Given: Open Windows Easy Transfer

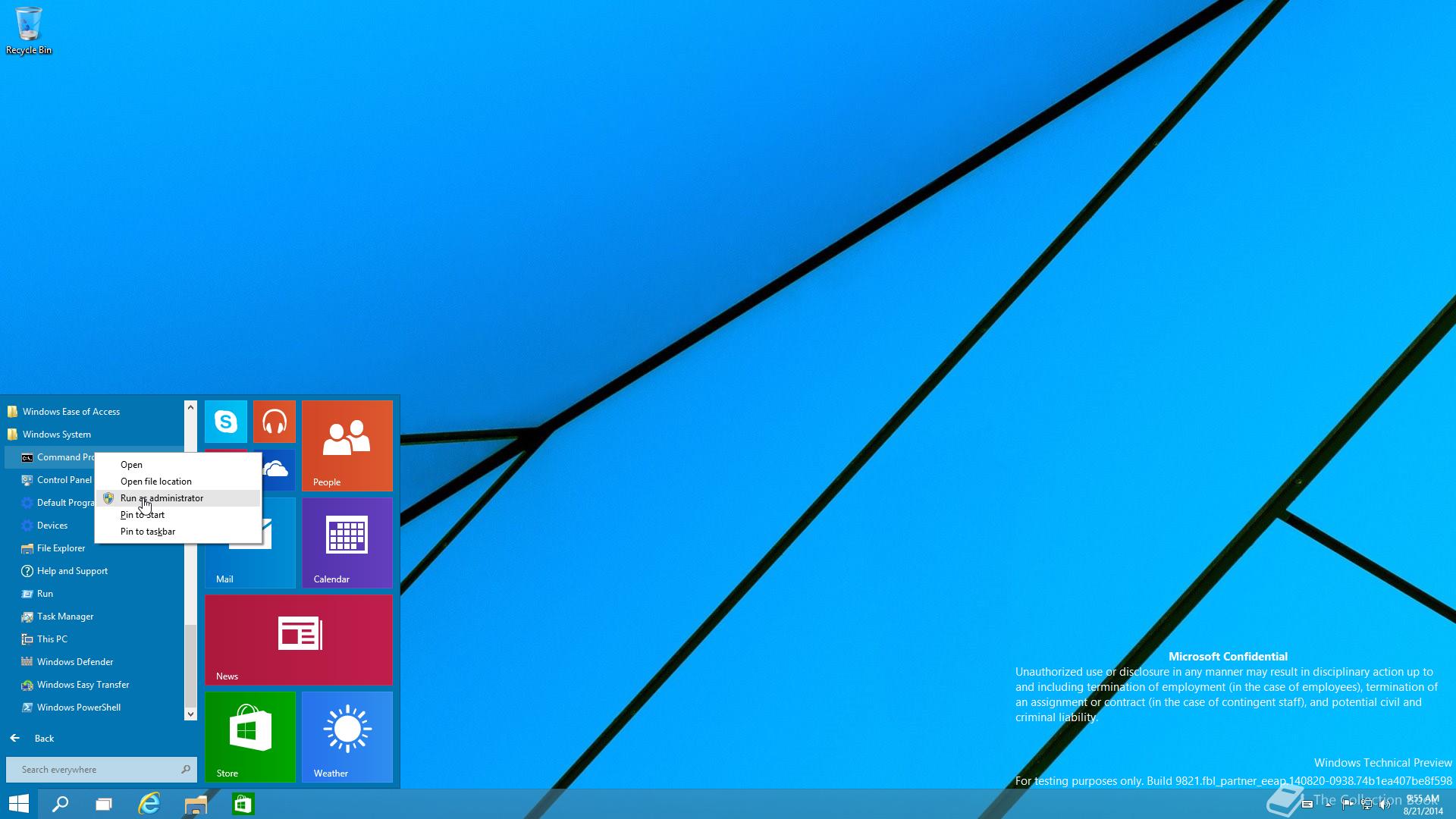Looking at the screenshot, I should click(x=95, y=685).
